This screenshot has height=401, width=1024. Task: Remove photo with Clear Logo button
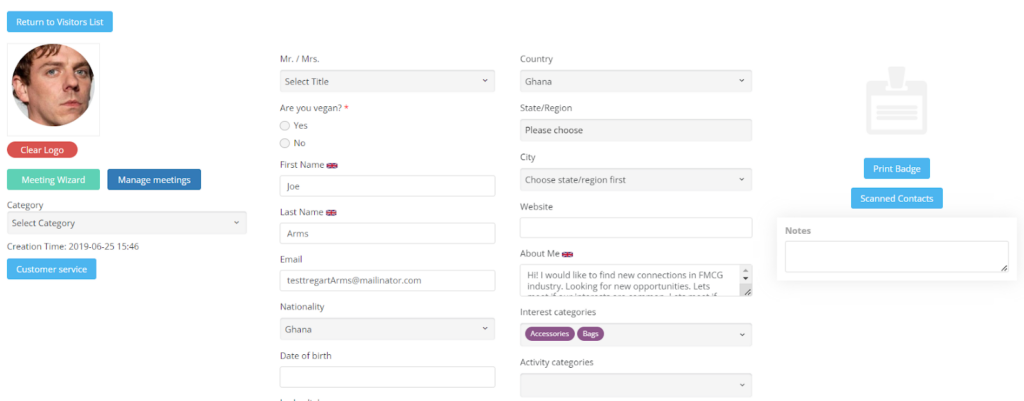click(x=42, y=150)
